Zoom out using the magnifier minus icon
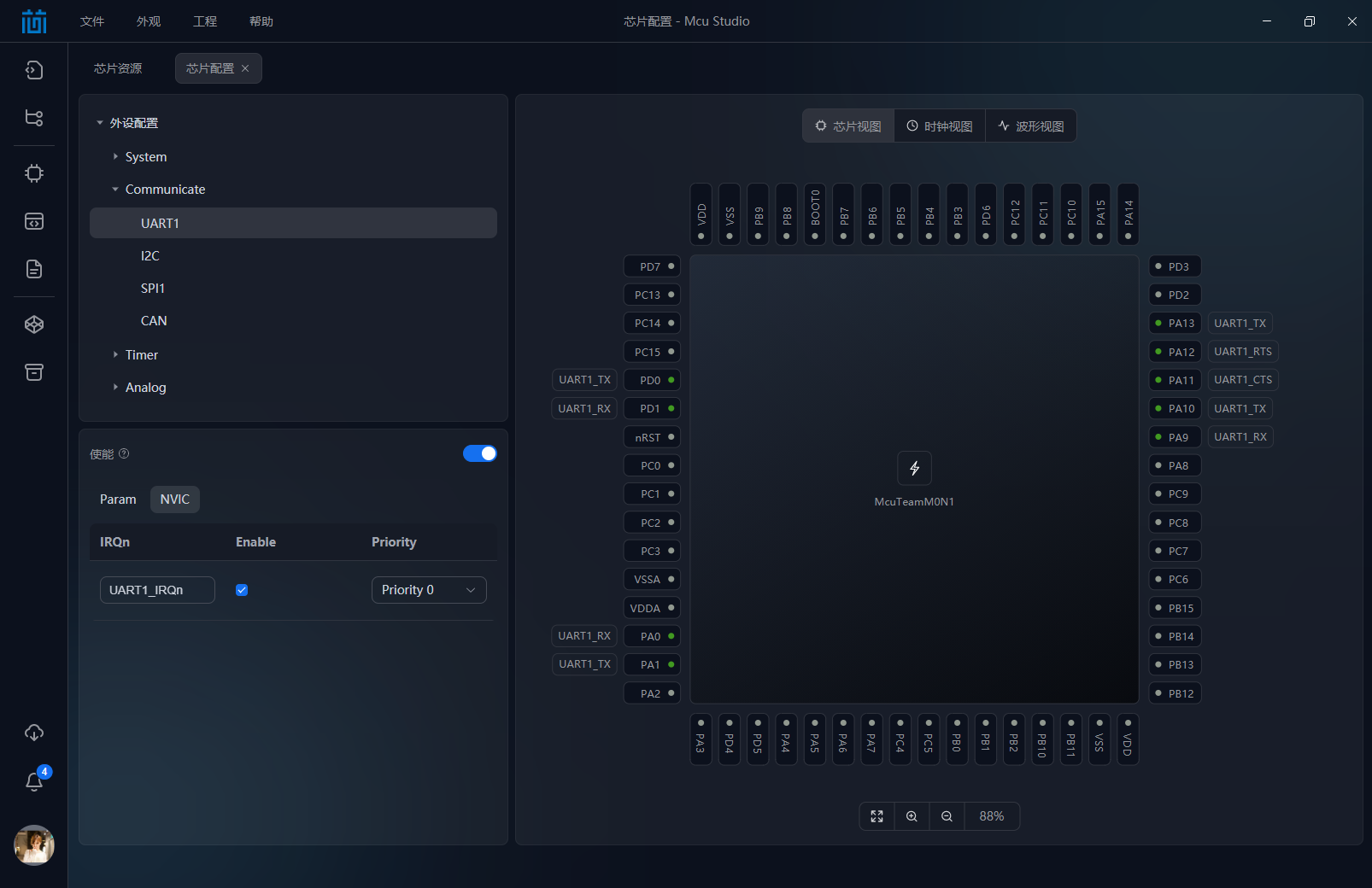Image resolution: width=1372 pixels, height=888 pixels. tap(947, 816)
